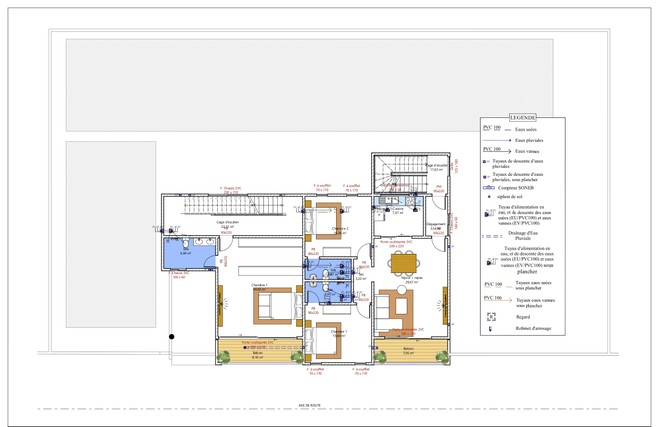Click the plant on left balcony corner
The height and width of the screenshot is (427, 659).
(x=223, y=356)
